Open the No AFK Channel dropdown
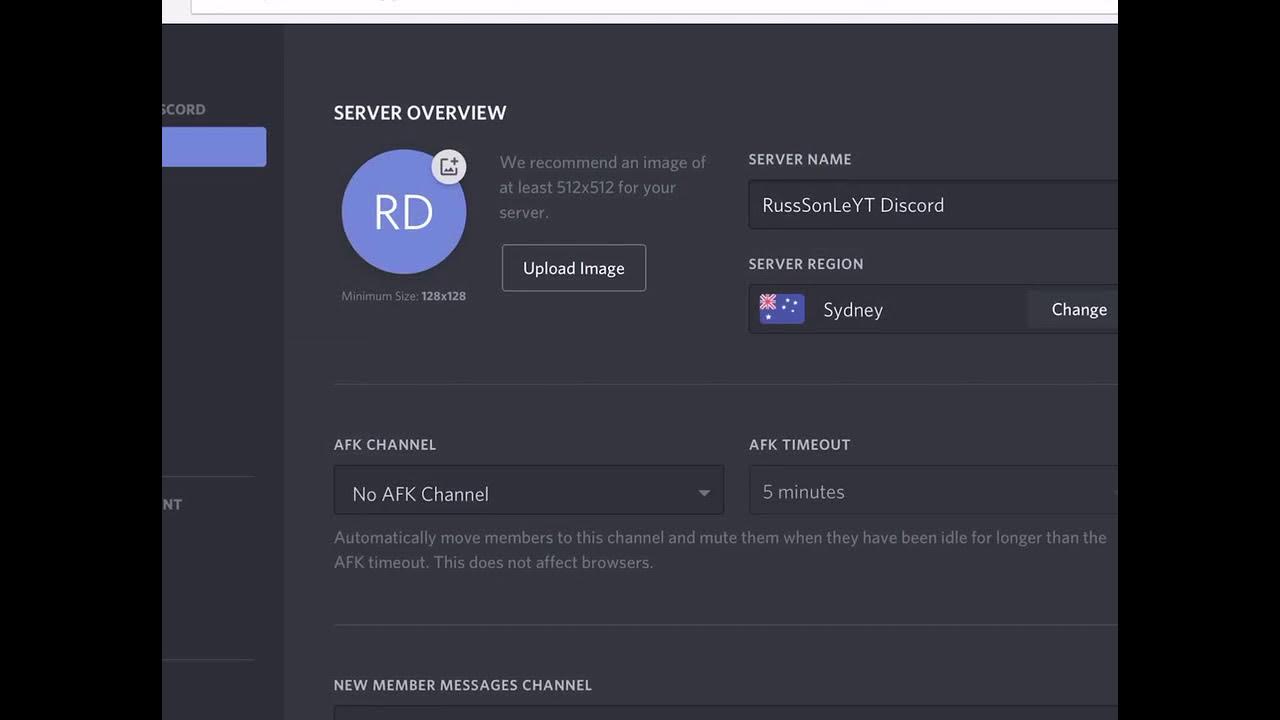 (529, 491)
